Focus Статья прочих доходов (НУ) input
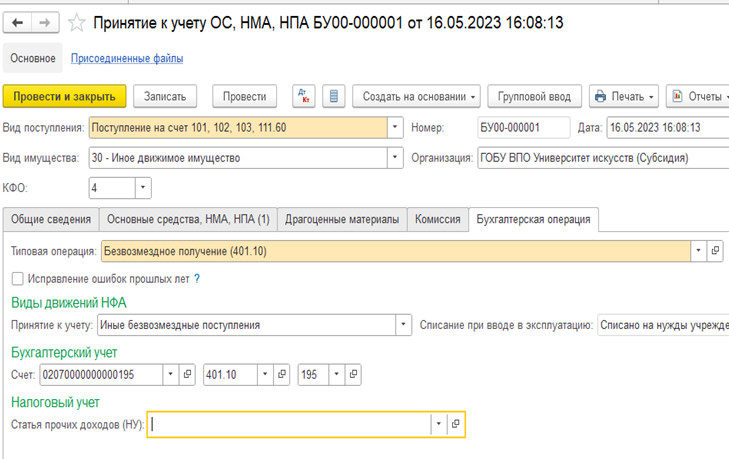 (x=289, y=424)
